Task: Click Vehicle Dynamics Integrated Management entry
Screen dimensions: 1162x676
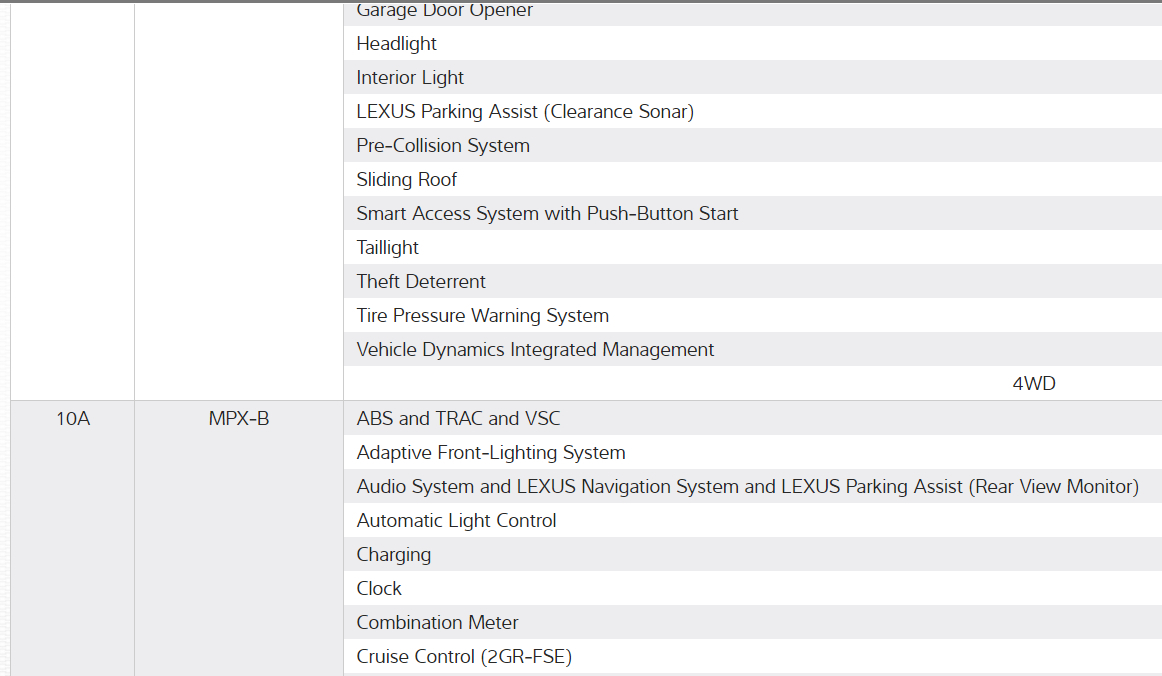Action: [535, 350]
